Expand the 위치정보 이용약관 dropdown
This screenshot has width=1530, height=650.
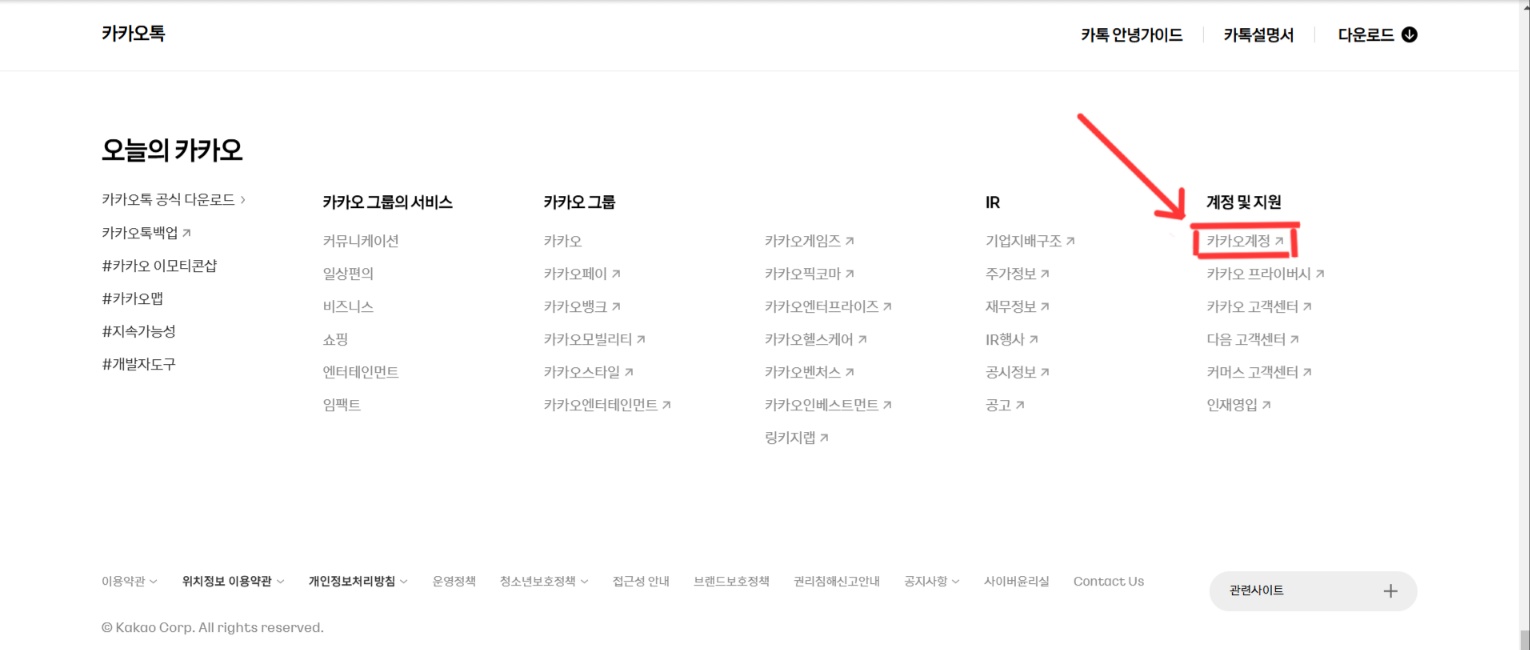coord(233,581)
